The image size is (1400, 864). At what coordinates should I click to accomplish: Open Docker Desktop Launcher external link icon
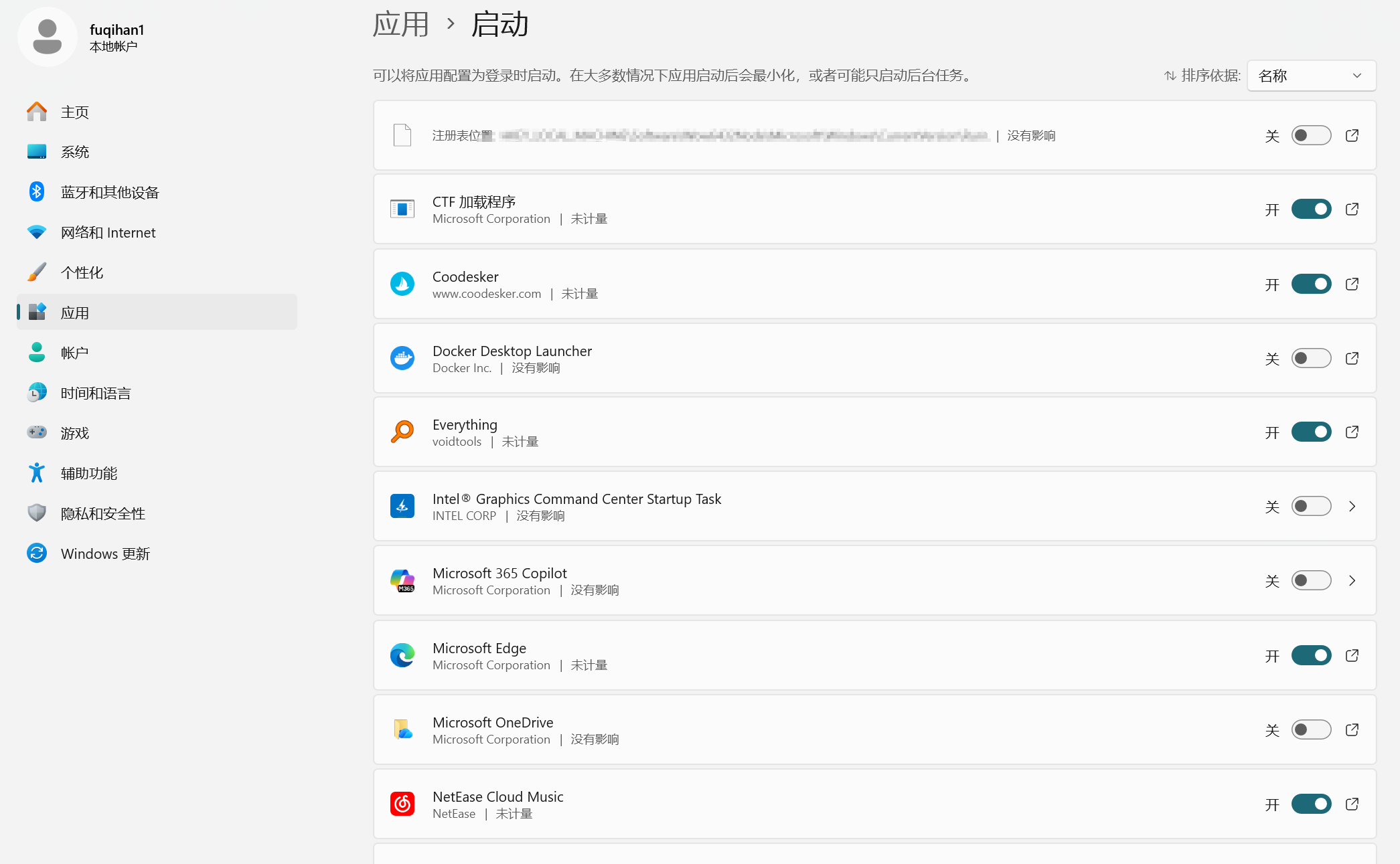(x=1352, y=359)
